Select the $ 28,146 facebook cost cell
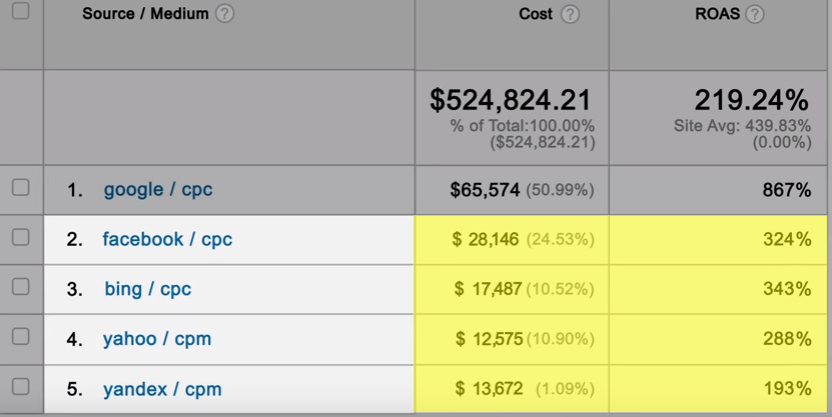The width and height of the screenshot is (832, 417). pos(486,239)
